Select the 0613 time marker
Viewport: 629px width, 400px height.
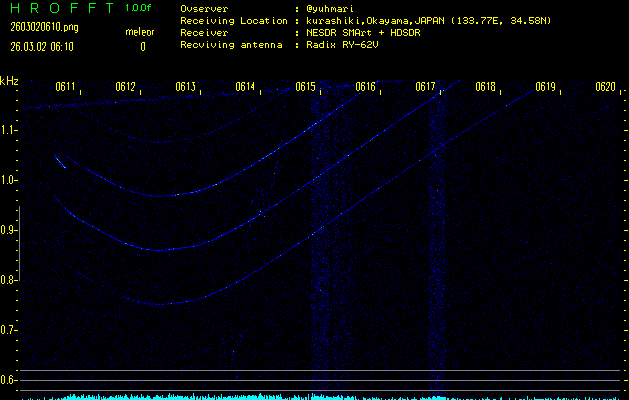coord(186,87)
